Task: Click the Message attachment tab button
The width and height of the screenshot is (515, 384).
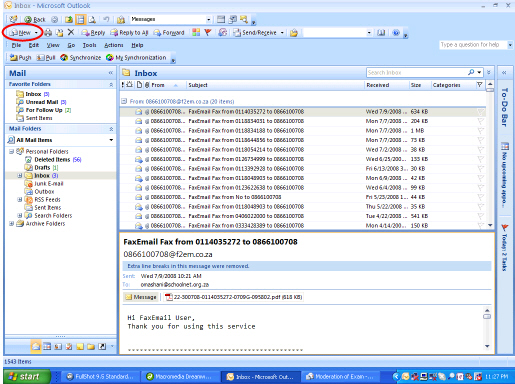Action: pos(141,297)
